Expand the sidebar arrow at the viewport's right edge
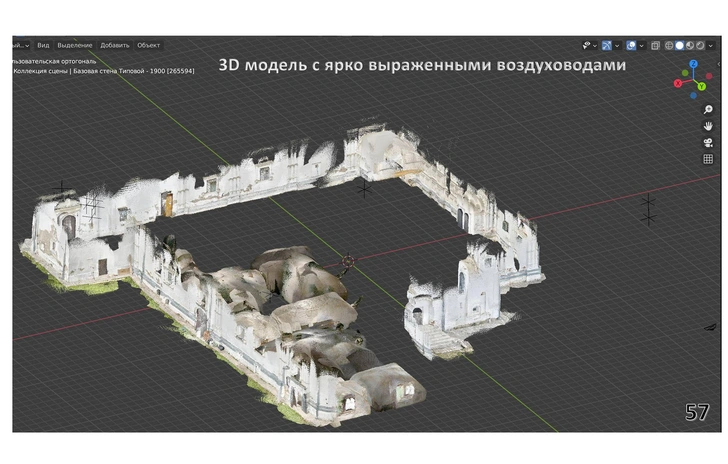 tap(718, 64)
